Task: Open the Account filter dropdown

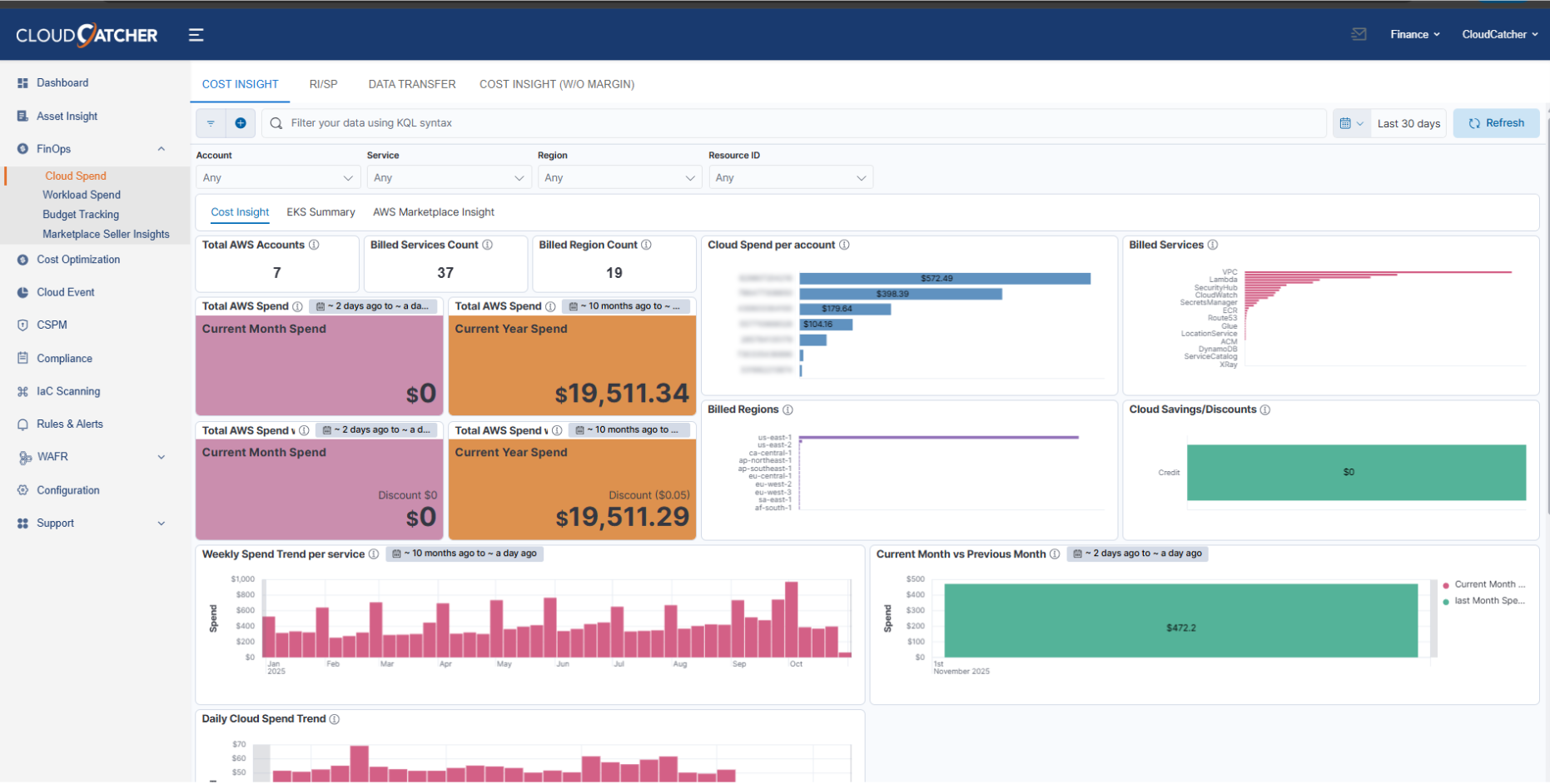Action: click(x=278, y=177)
